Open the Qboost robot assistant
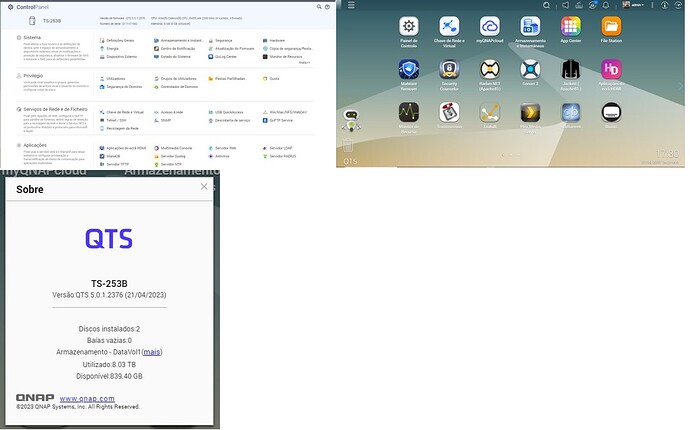 point(351,120)
